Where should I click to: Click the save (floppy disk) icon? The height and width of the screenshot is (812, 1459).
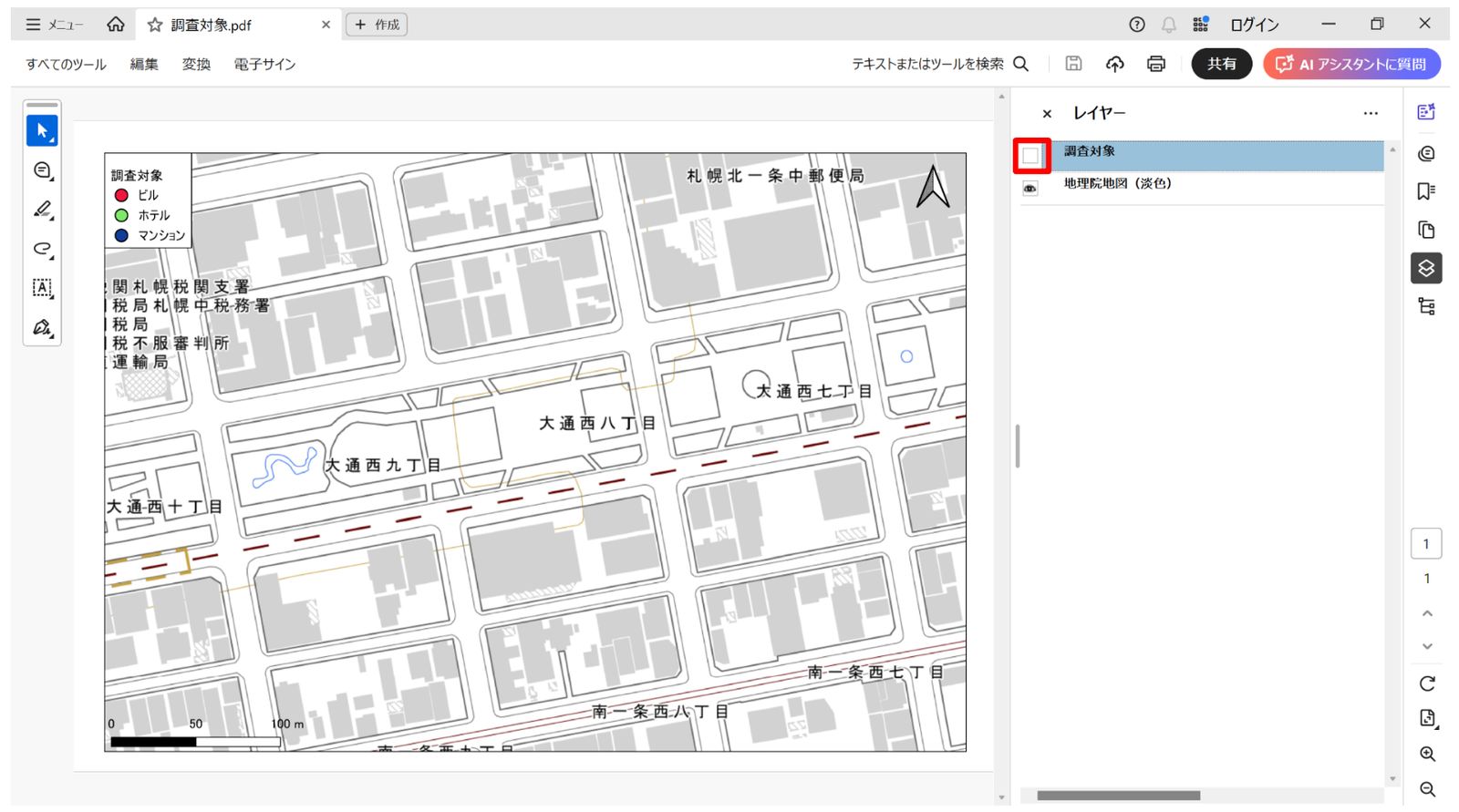click(x=1073, y=64)
